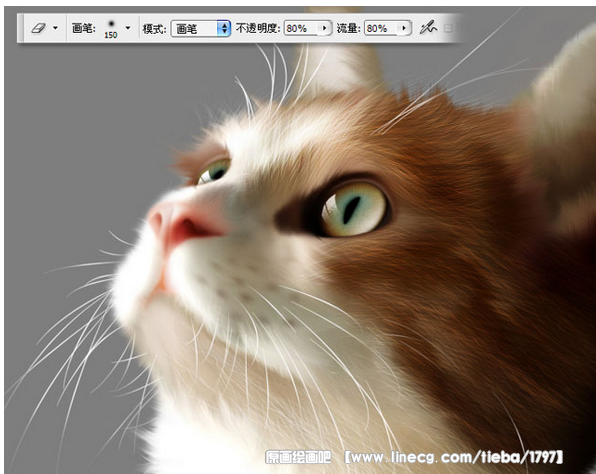This screenshot has width=596, height=474.
Task: Click the brush tip preview showing 150
Action: (x=111, y=29)
